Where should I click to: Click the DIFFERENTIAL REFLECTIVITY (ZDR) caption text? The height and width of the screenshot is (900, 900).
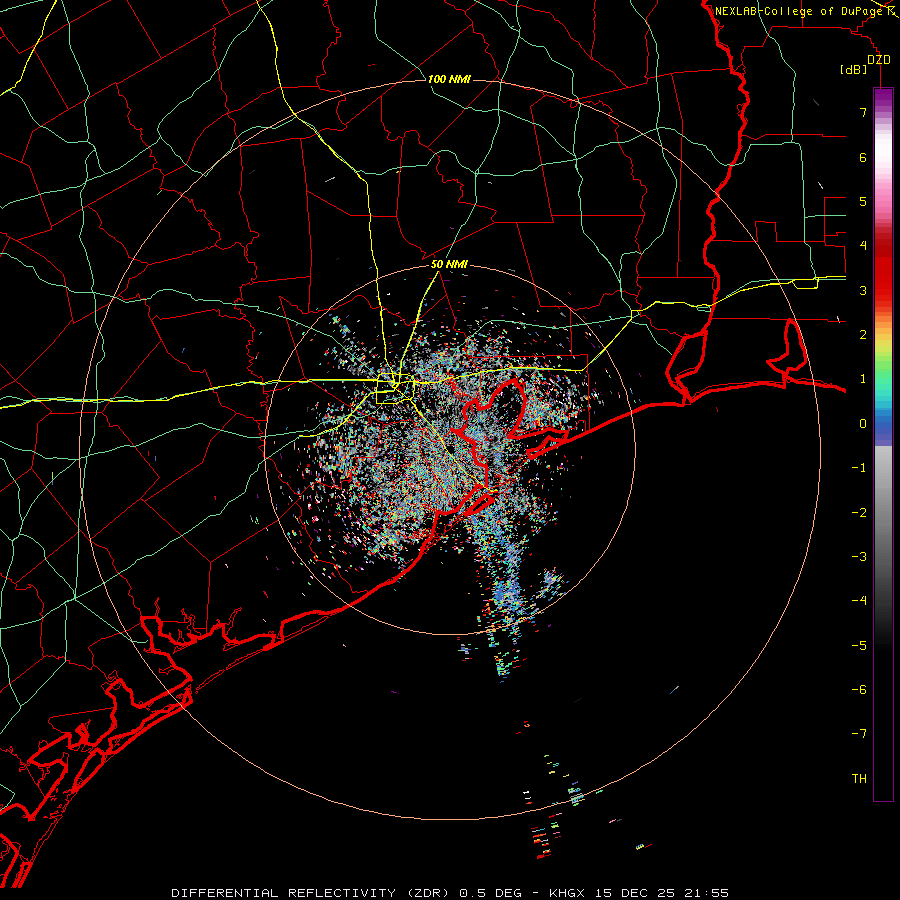tap(312, 893)
